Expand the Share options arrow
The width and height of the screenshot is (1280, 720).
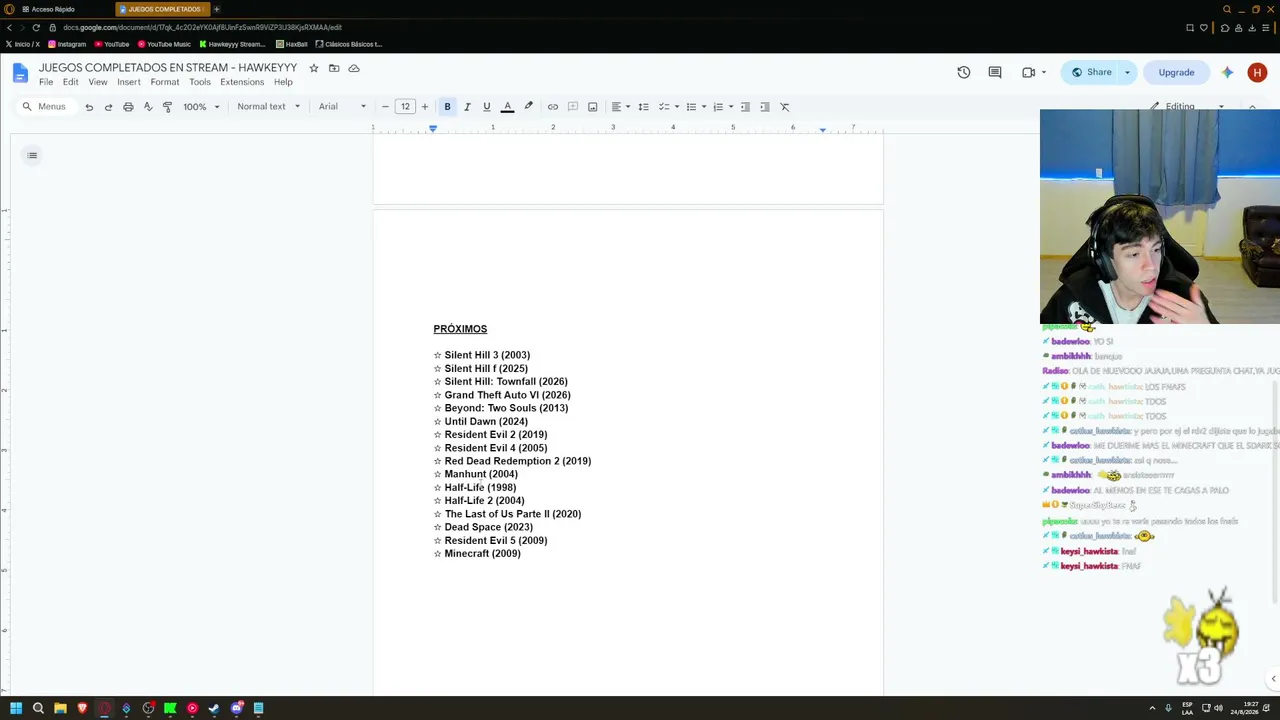point(1127,72)
